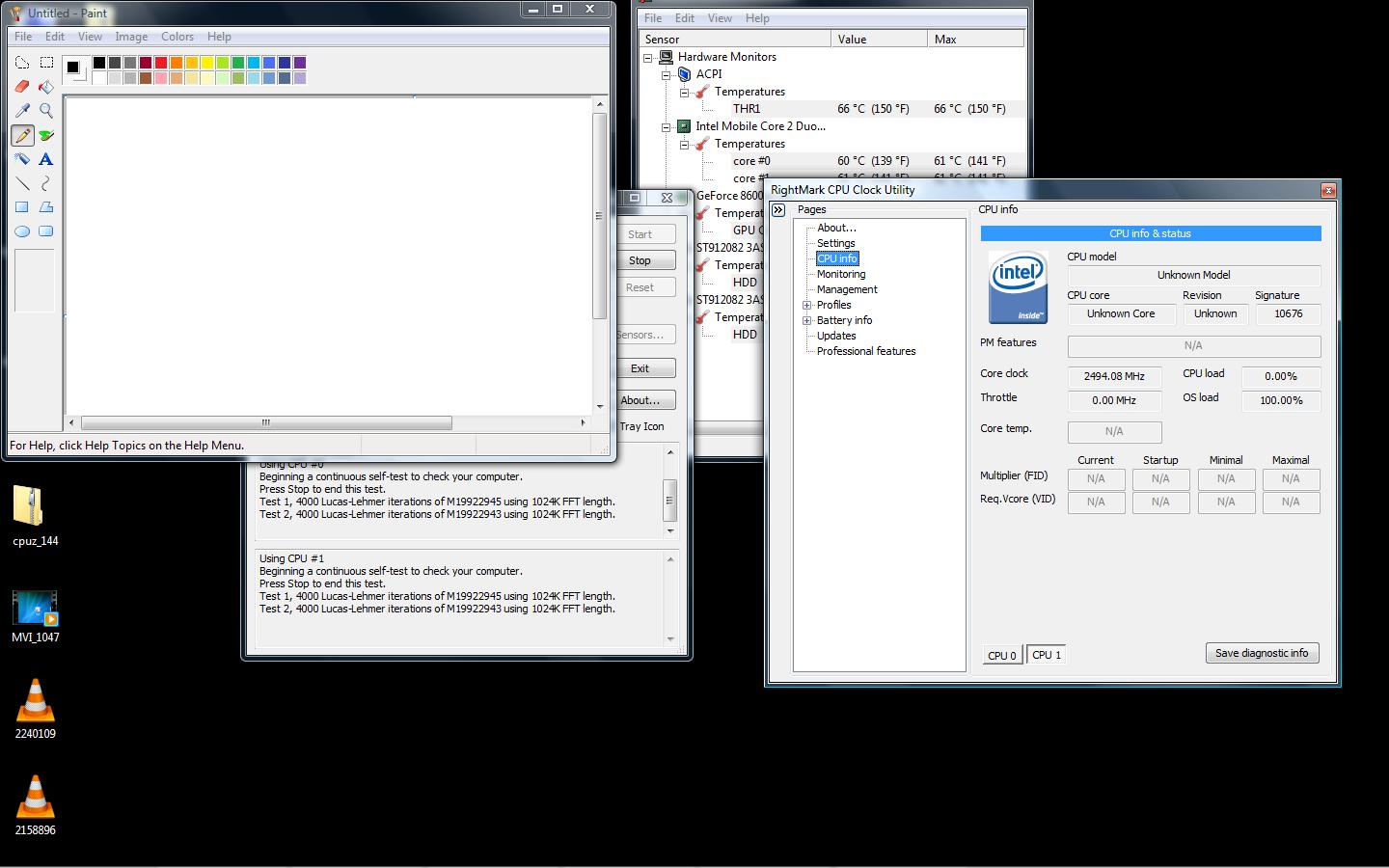Open the Updates page in RightMark
The image size is (1389, 868).
(x=836, y=336)
